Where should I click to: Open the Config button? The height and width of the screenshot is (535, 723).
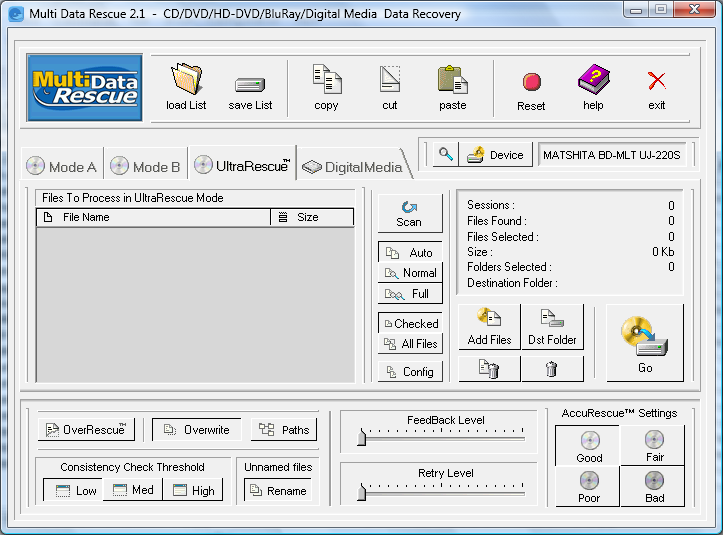pyautogui.click(x=410, y=371)
